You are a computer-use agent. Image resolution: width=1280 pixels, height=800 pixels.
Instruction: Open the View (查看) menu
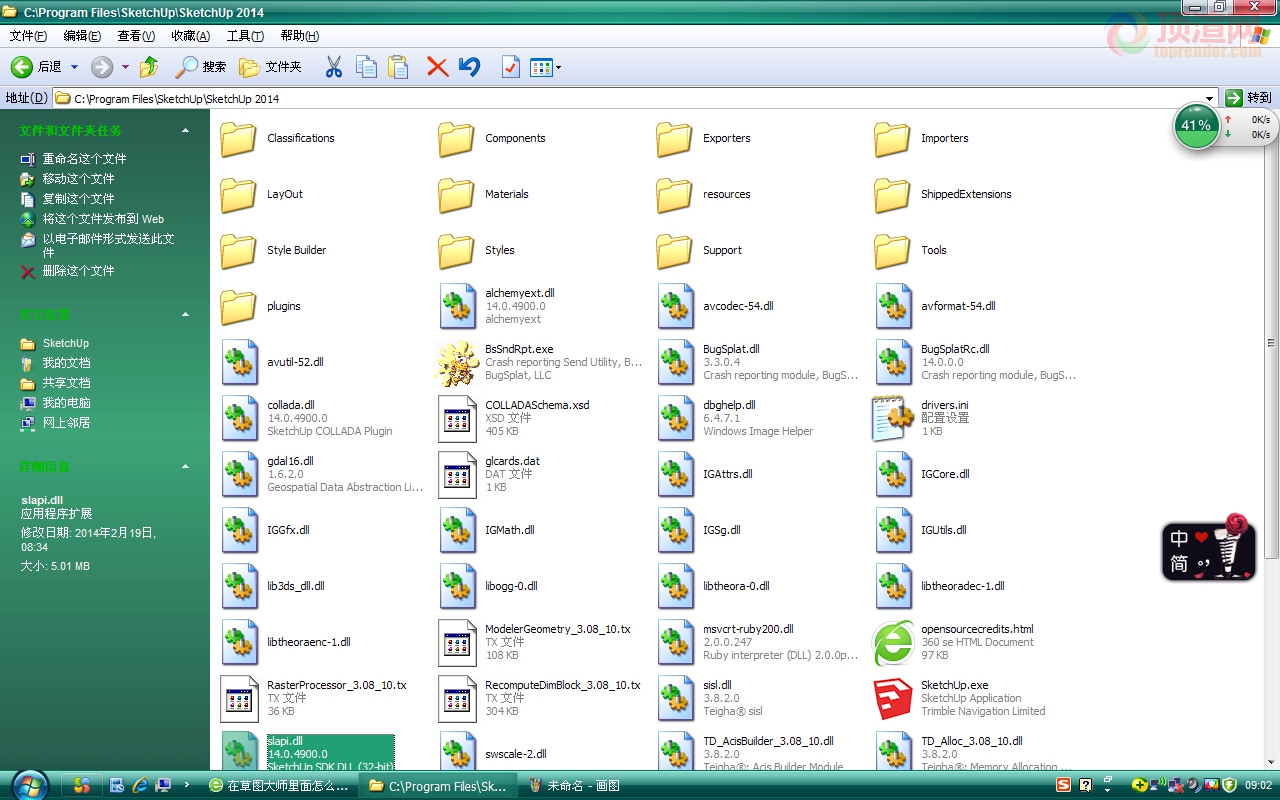click(x=136, y=36)
